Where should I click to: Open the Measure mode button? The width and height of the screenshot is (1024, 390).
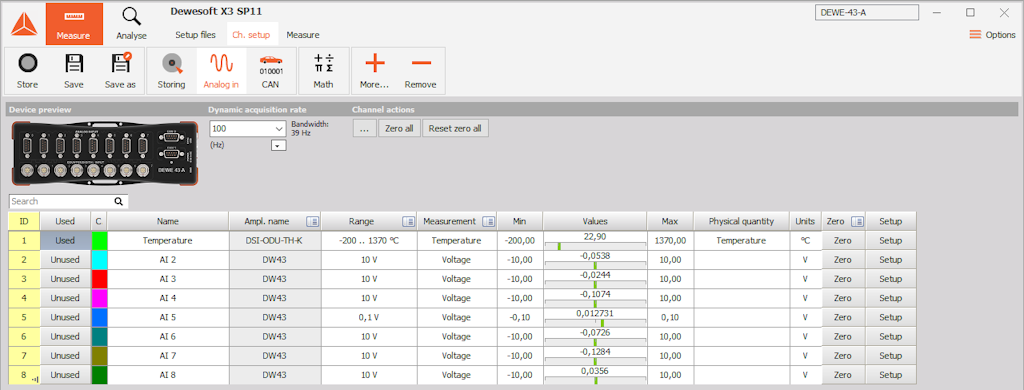click(74, 24)
